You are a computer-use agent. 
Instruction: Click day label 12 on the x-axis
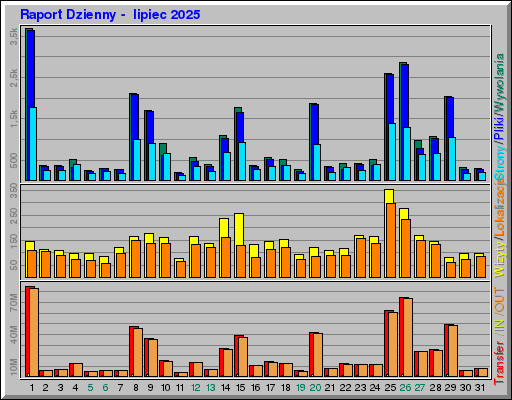pyautogui.click(x=196, y=388)
